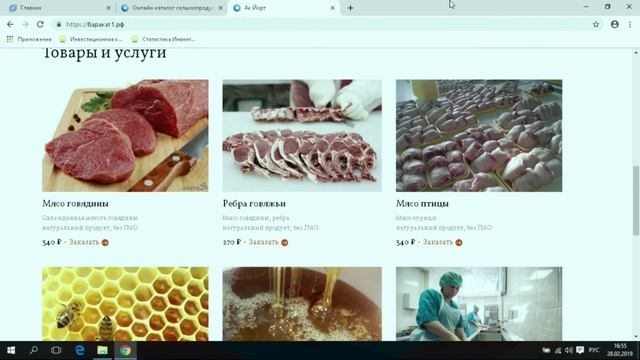Open the notification center icon
This screenshot has width=640, height=360.
click(x=580, y=350)
